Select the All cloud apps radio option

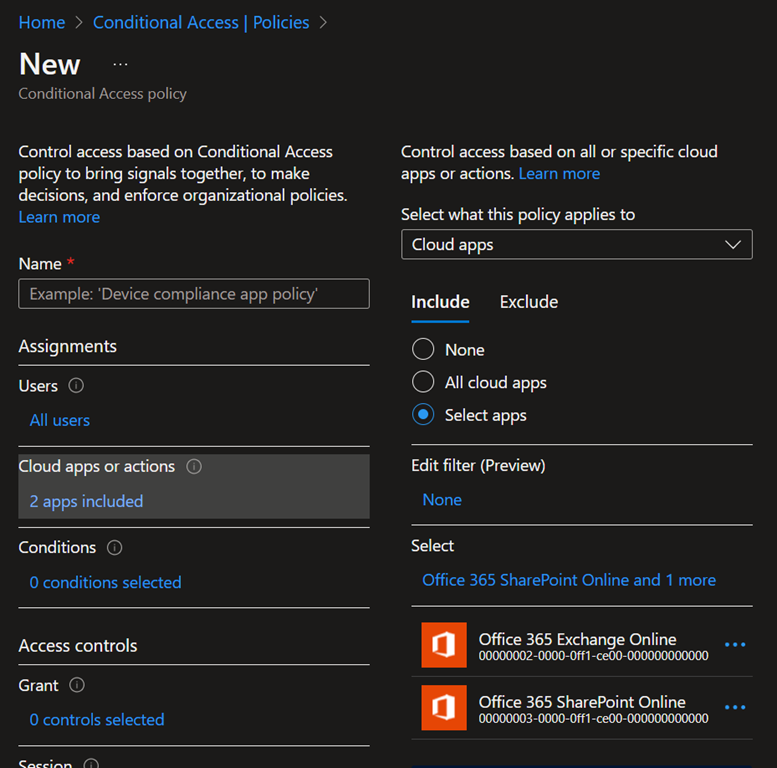point(423,382)
